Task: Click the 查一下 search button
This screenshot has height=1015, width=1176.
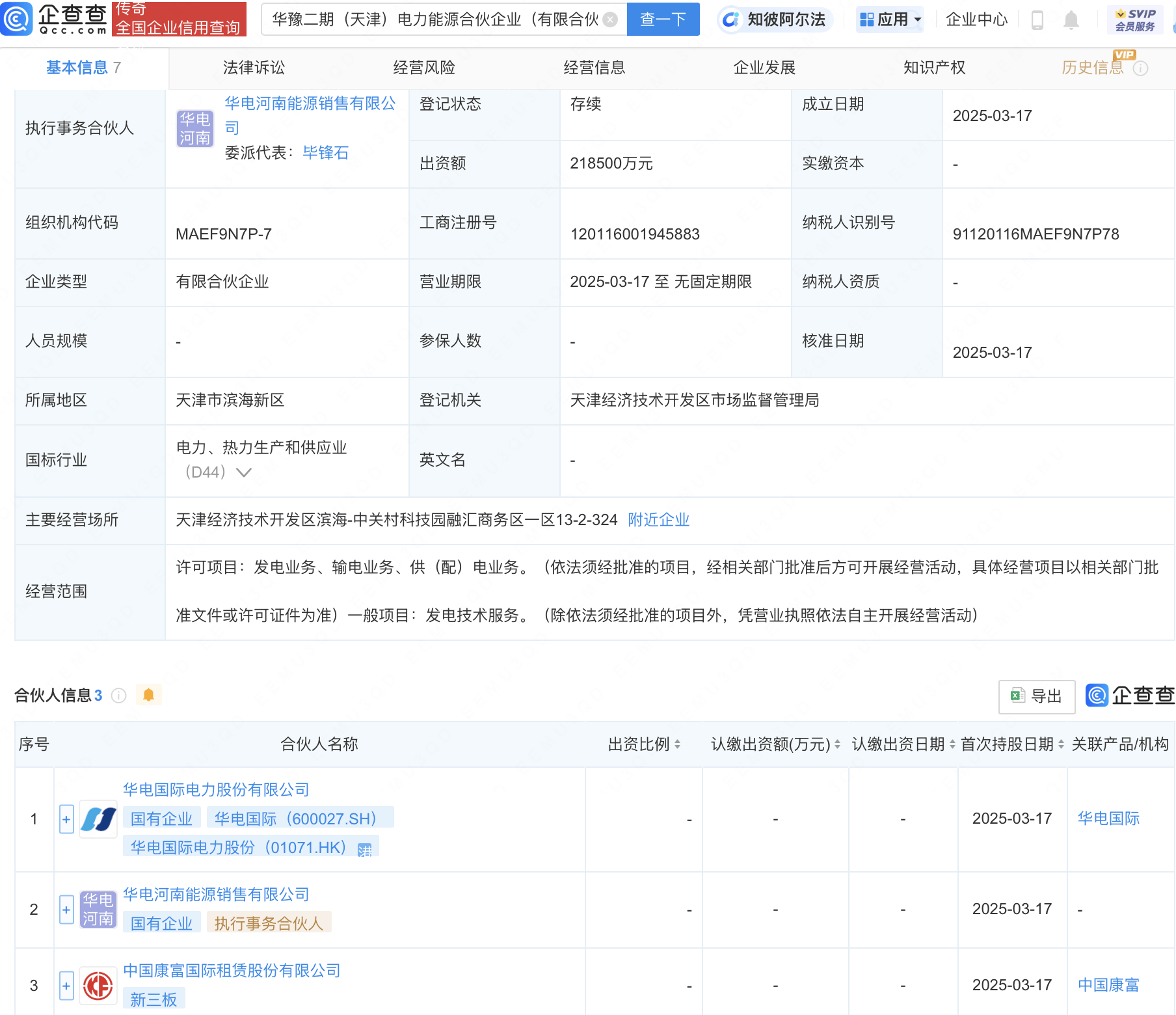Action: [663, 20]
